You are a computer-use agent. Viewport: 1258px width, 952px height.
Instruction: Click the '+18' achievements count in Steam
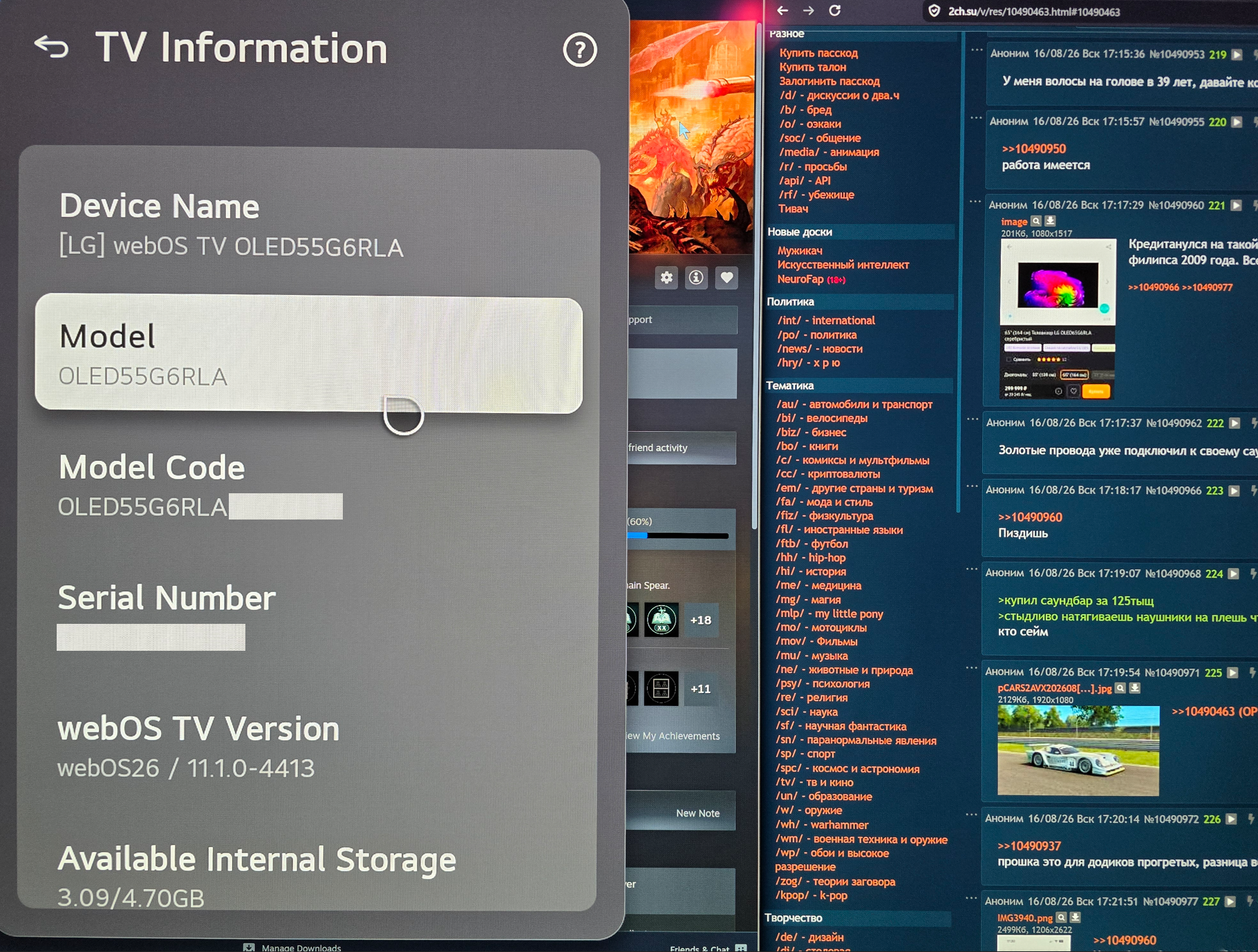[x=701, y=620]
